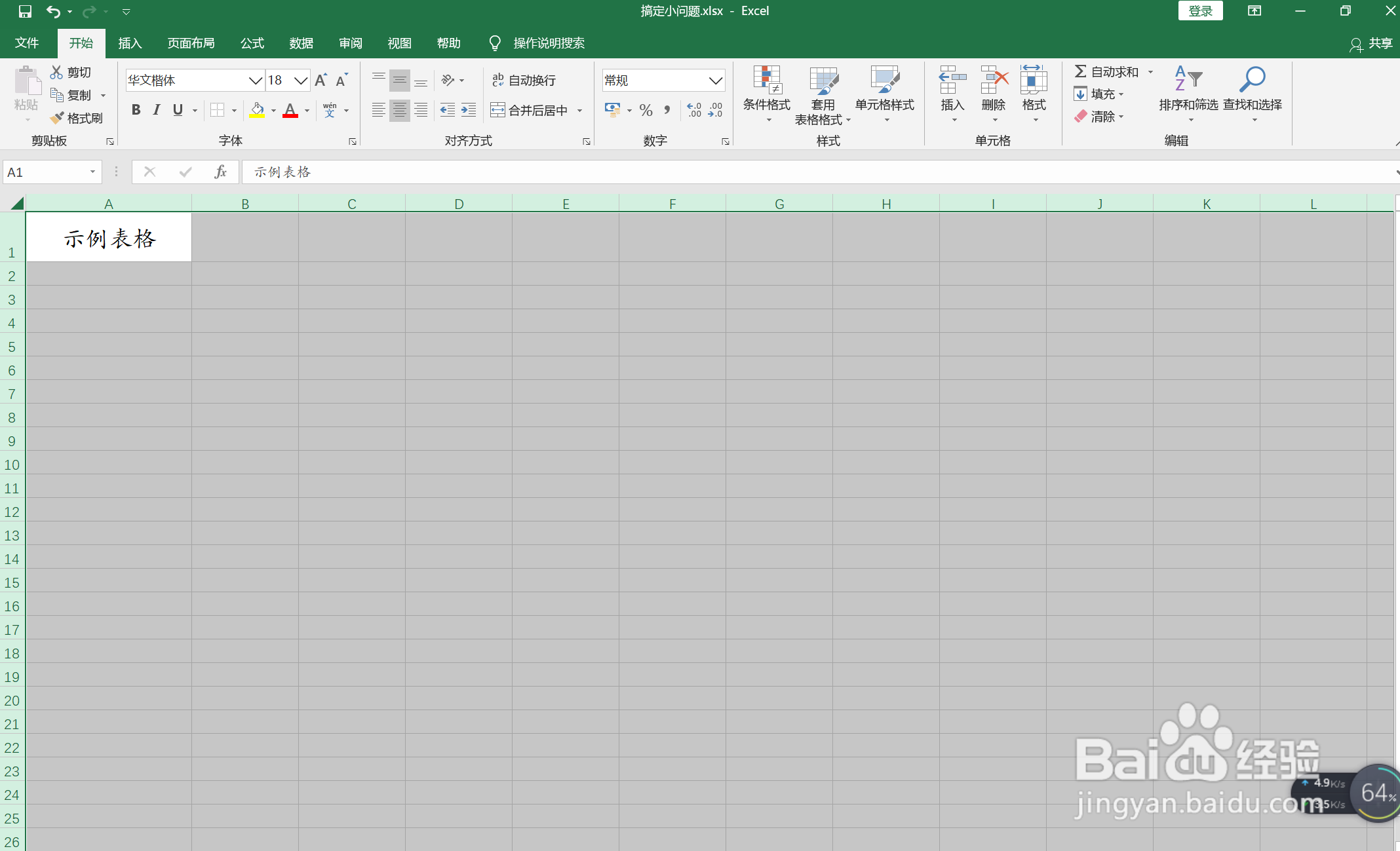Toggle Bold formatting
This screenshot has width=1400, height=851.
[136, 110]
